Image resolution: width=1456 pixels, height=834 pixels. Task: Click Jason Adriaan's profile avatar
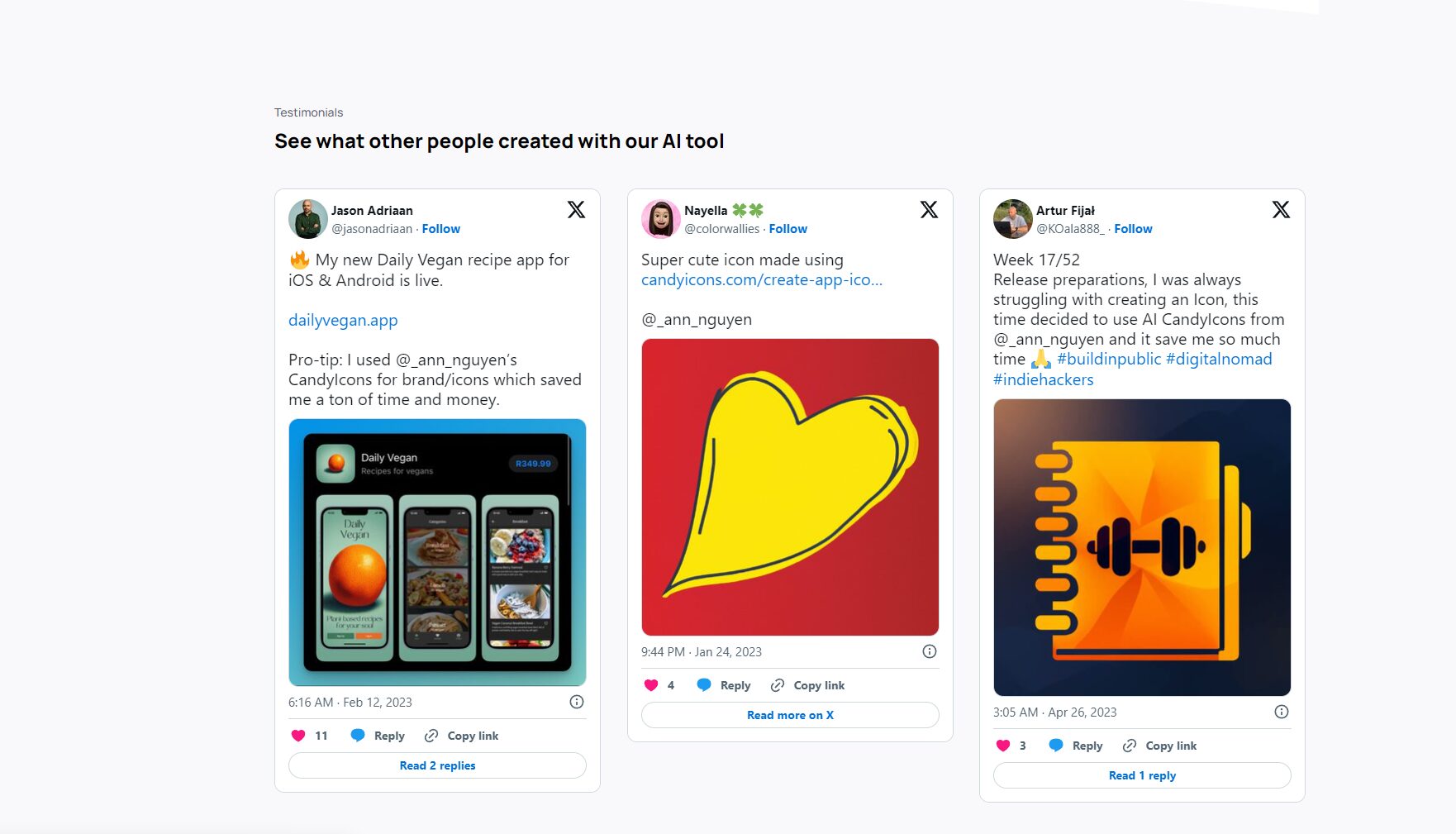308,219
